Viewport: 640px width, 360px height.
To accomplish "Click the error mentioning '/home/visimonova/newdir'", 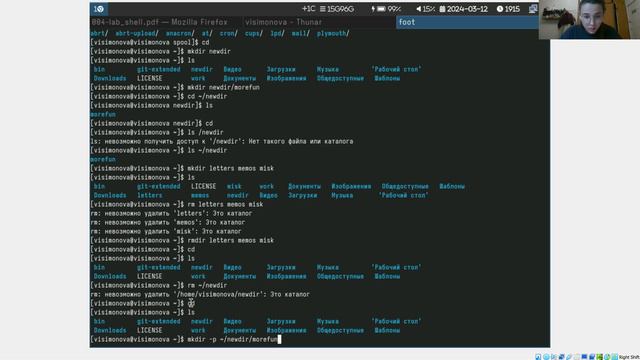I will 200,294.
